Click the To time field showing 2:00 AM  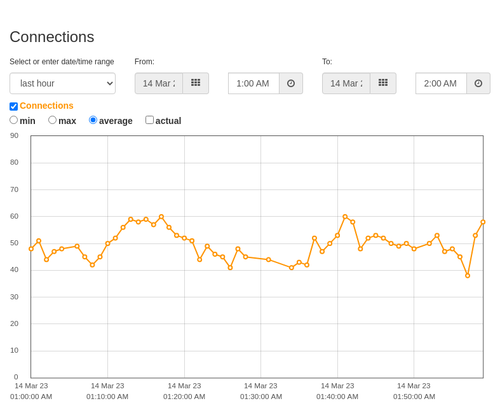tap(441, 83)
